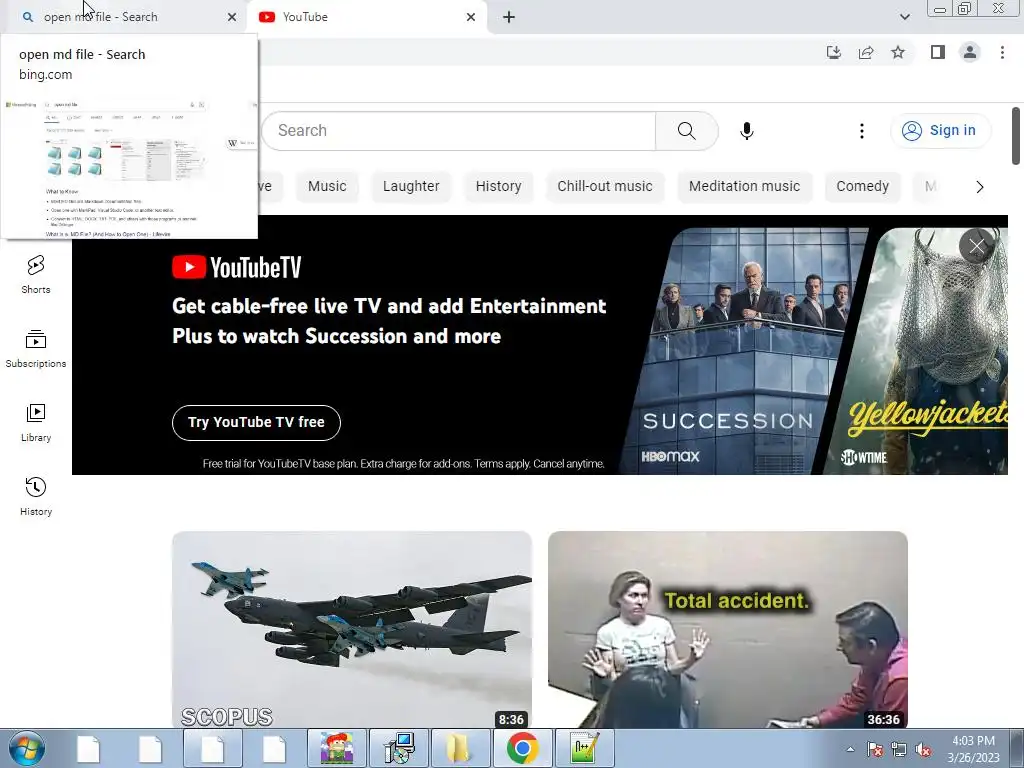Open the SCOPUS bomber plane video
The width and height of the screenshot is (1024, 768).
(x=352, y=630)
